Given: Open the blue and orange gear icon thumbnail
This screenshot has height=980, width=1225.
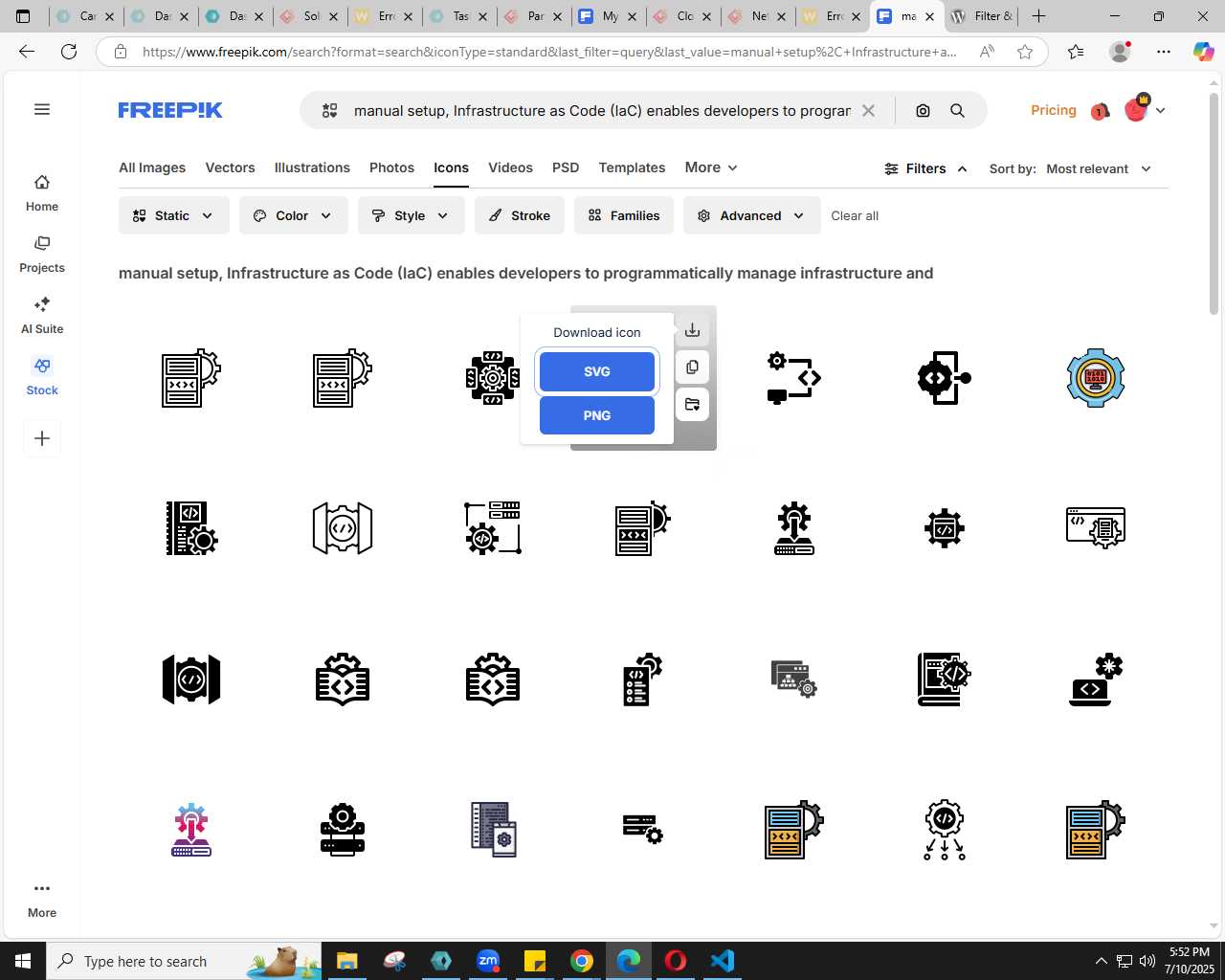Looking at the screenshot, I should tap(1096, 378).
